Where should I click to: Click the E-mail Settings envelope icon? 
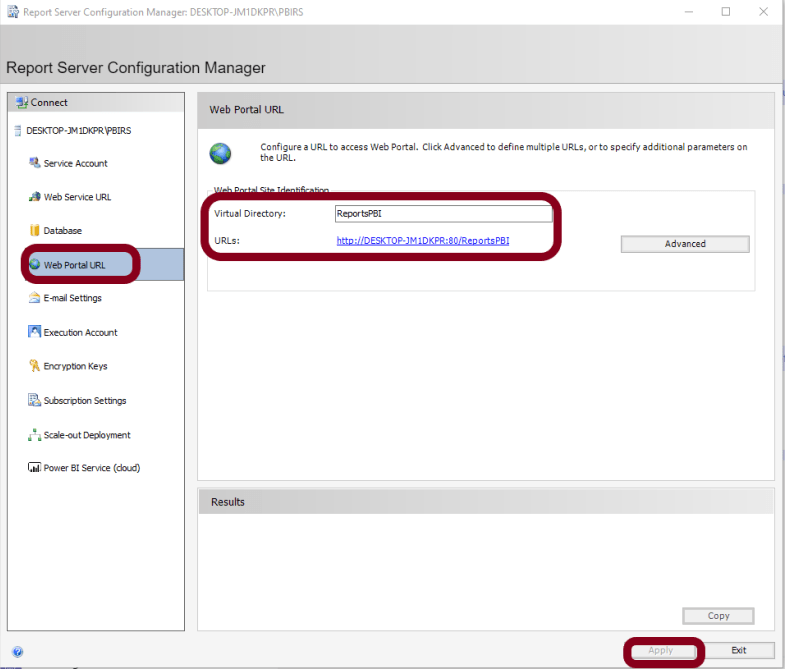click(x=35, y=298)
